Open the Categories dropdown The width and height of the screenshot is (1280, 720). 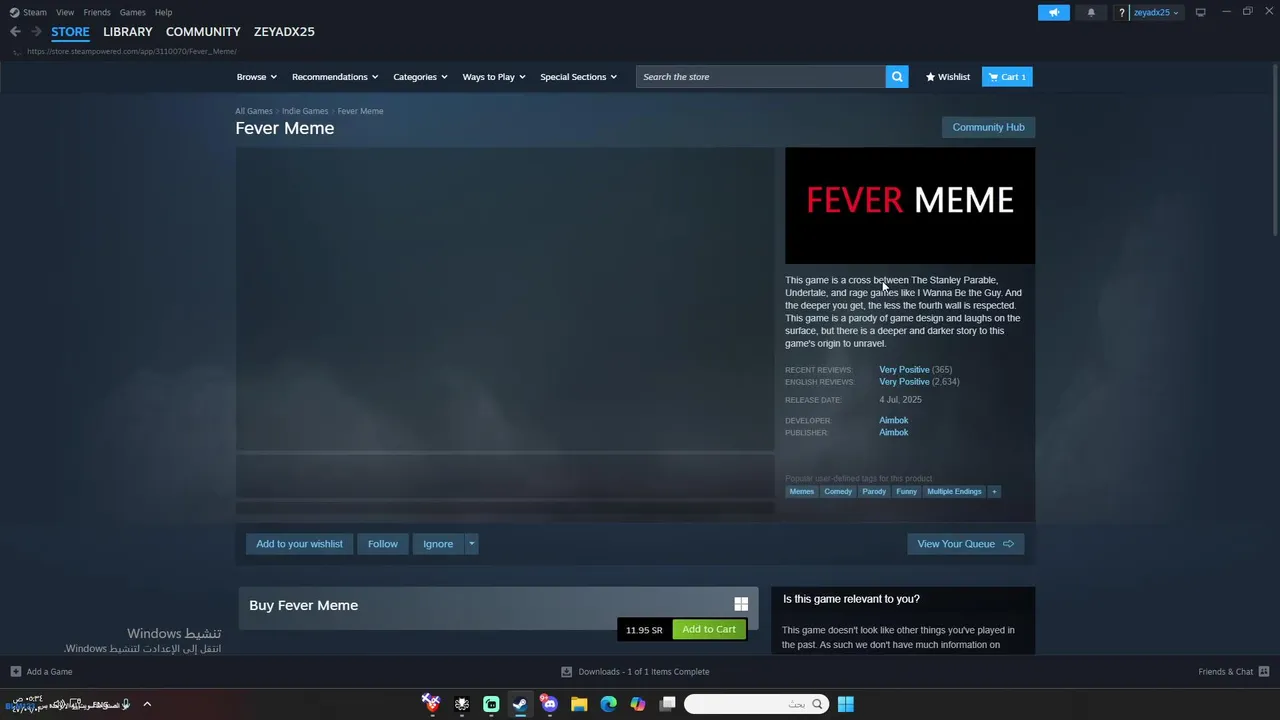pos(420,77)
